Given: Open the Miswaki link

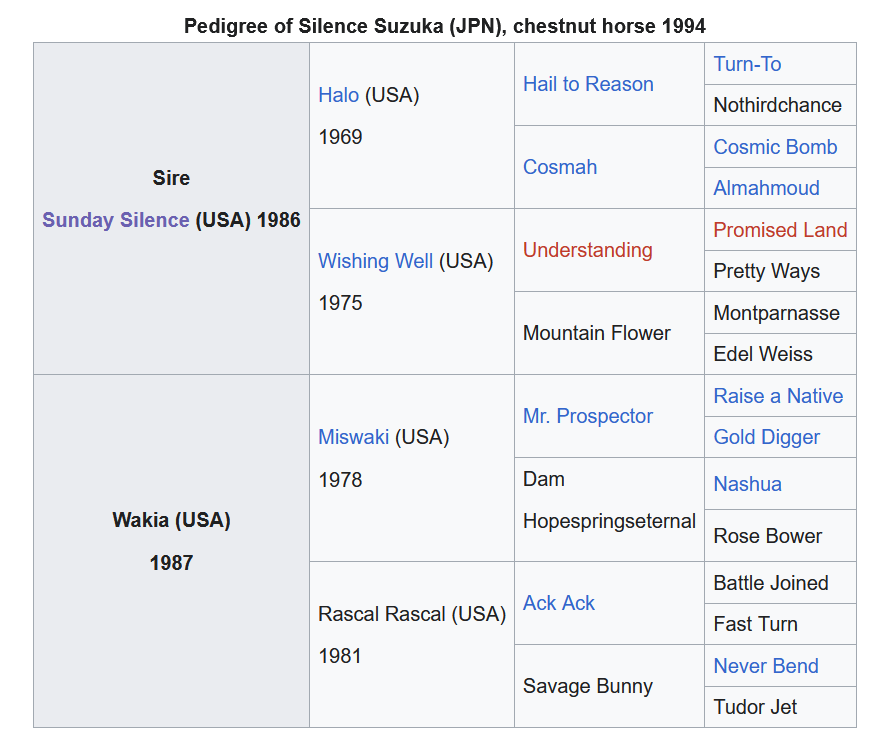Looking at the screenshot, I should (353, 437).
